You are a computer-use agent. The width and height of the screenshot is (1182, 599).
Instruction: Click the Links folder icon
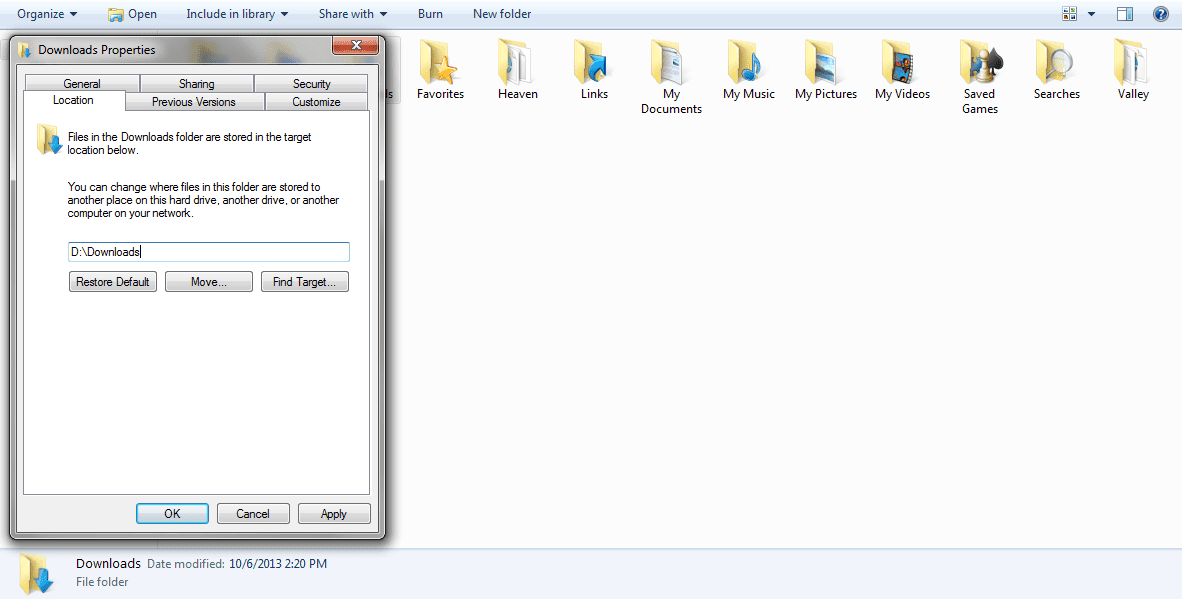pos(594,63)
